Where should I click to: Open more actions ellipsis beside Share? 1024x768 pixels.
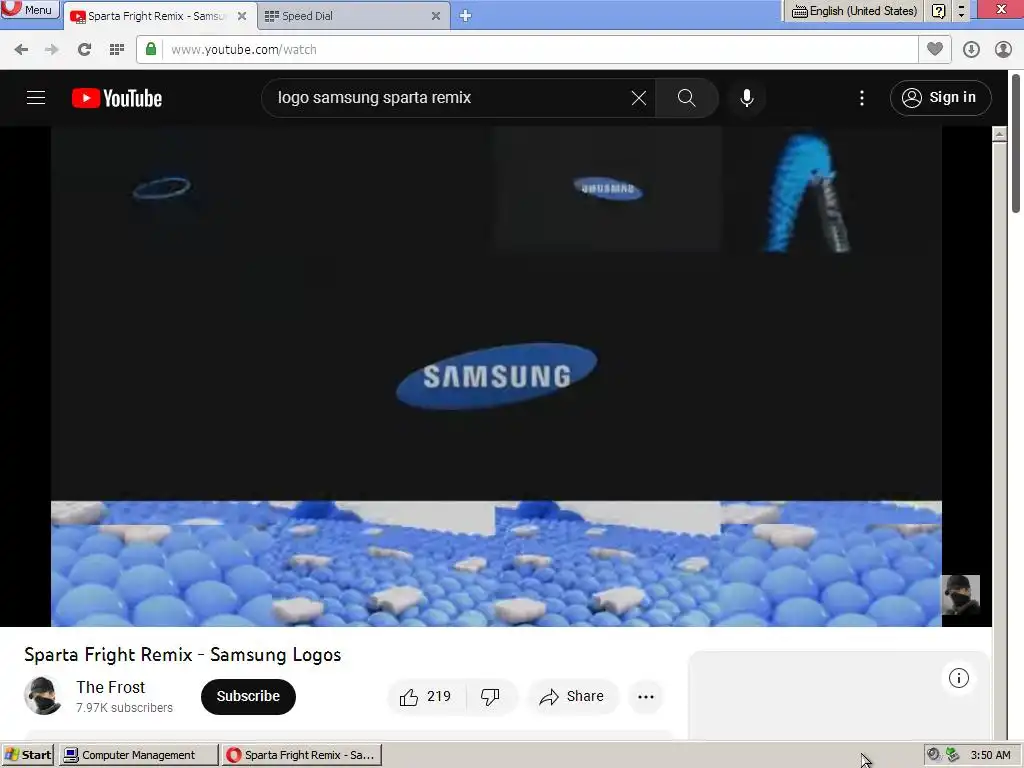pyautogui.click(x=646, y=697)
